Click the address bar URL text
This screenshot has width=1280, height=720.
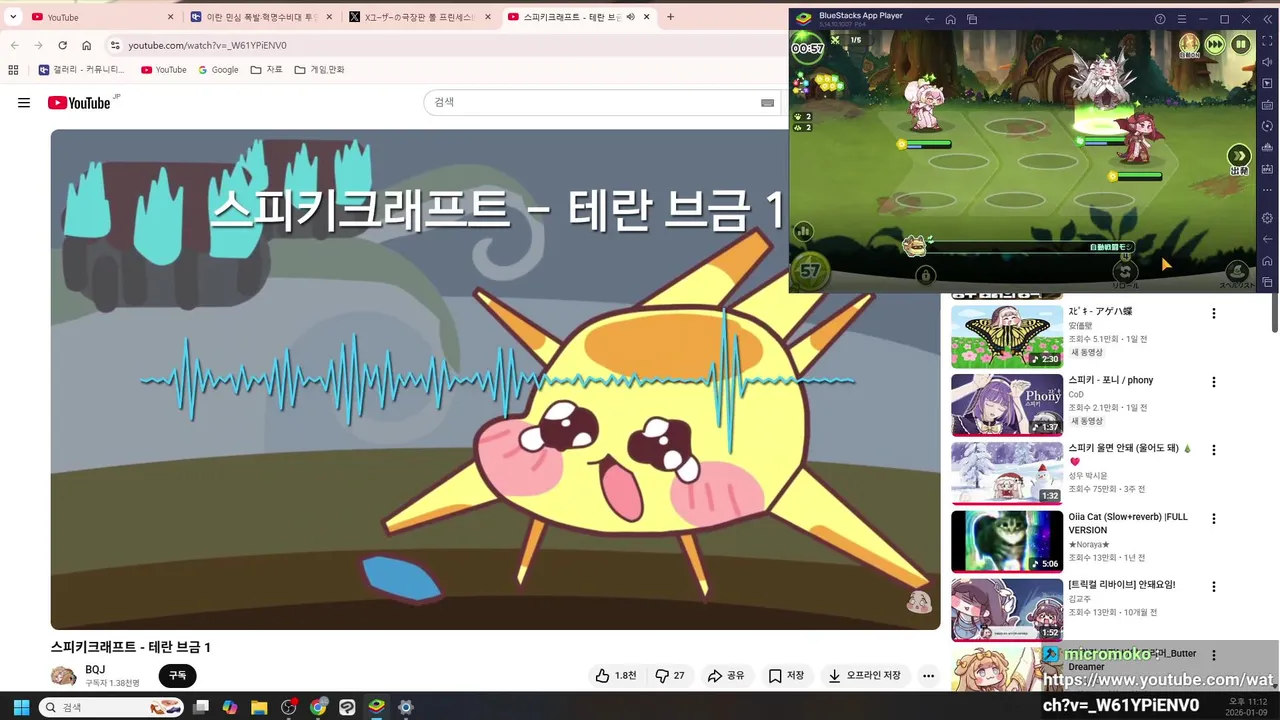207,45
